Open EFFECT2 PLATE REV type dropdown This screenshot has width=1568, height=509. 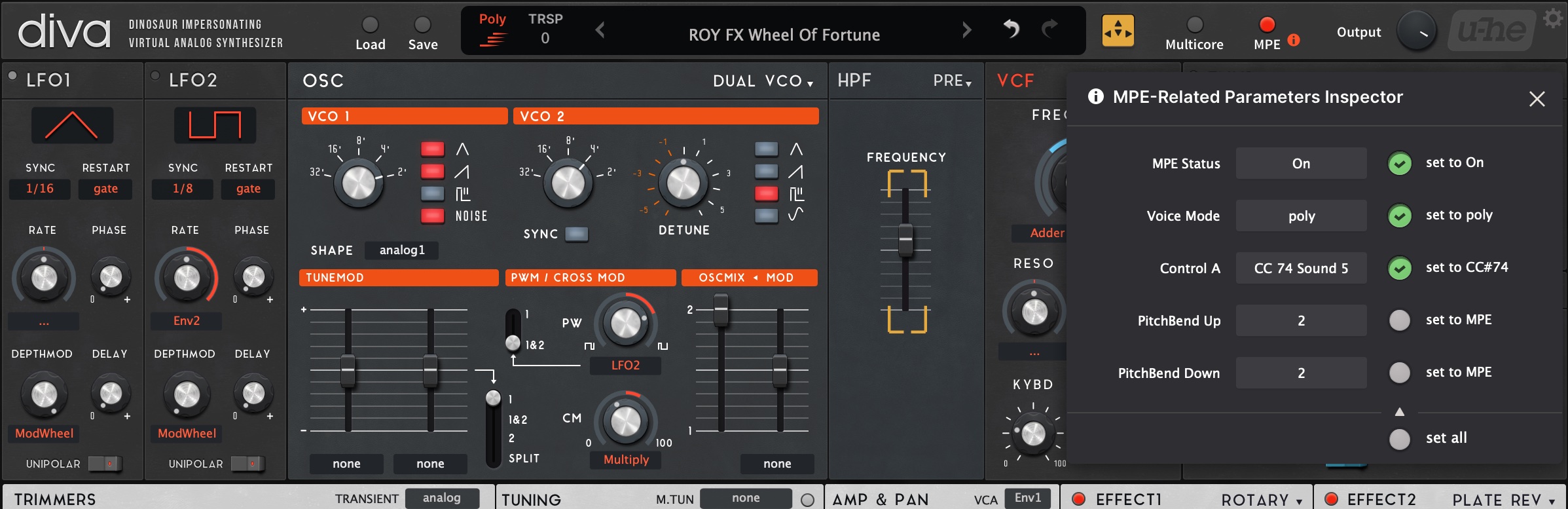point(1504,500)
